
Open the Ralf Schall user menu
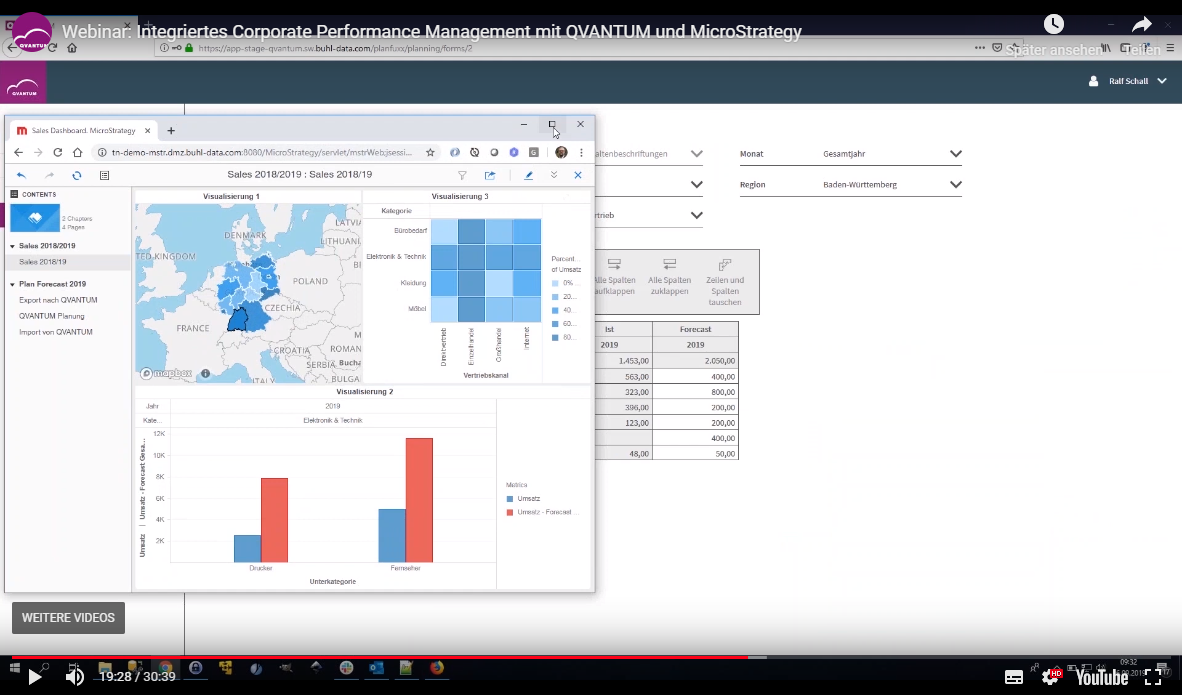(x=1128, y=81)
